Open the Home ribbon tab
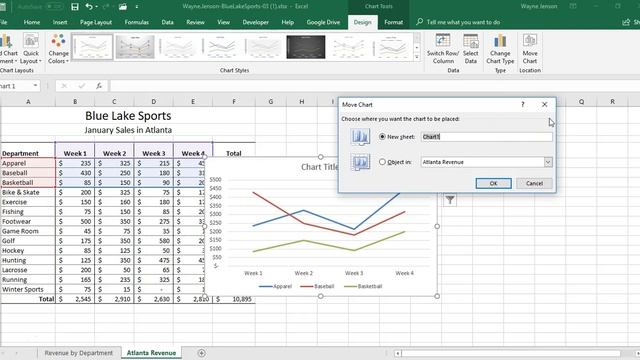Screen dimensions: 640x360 pos(32,22)
